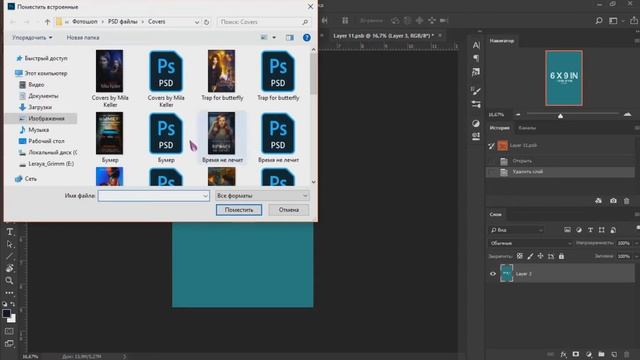Open the Brush Settings panel icon
Image resolution: width=640 pixels, height=360 pixels.
click(476, 90)
